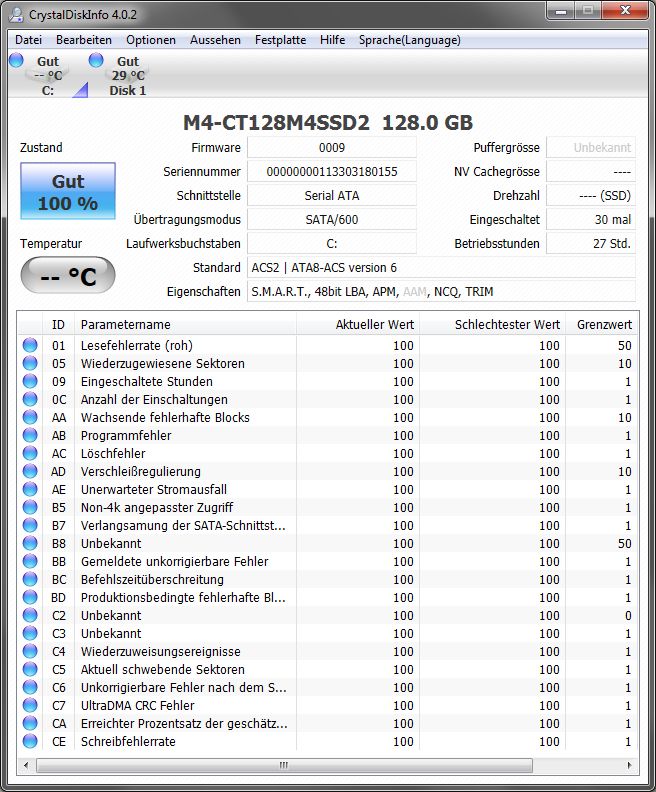
Task: Click the status orb for Wachsende fehlerhafte Blocks
Action: click(x=30, y=417)
